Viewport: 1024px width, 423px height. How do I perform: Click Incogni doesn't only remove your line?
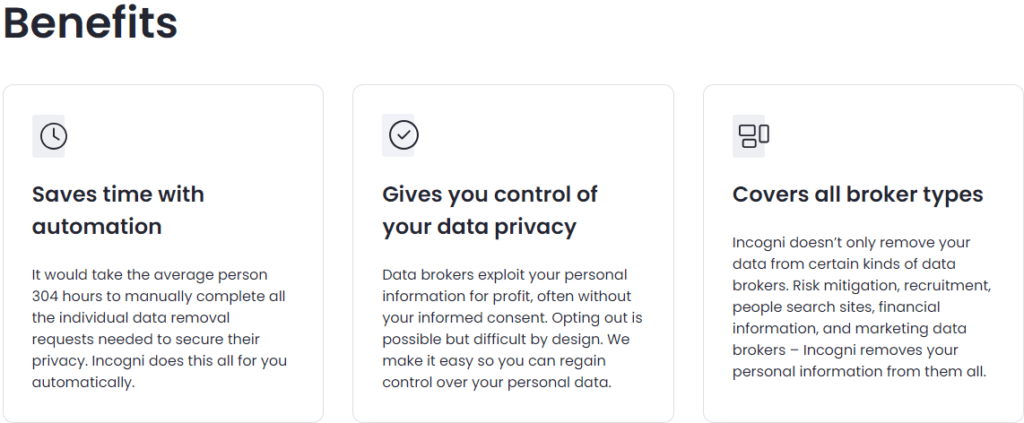point(852,243)
